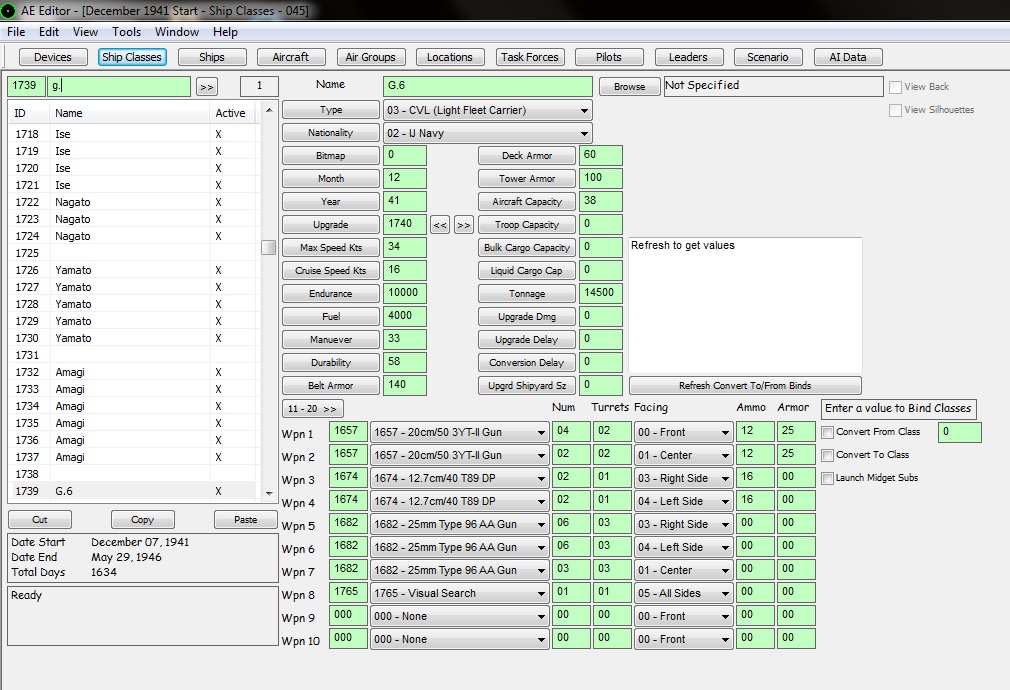Click the AE Editor app icon in title bar

click(x=8, y=10)
